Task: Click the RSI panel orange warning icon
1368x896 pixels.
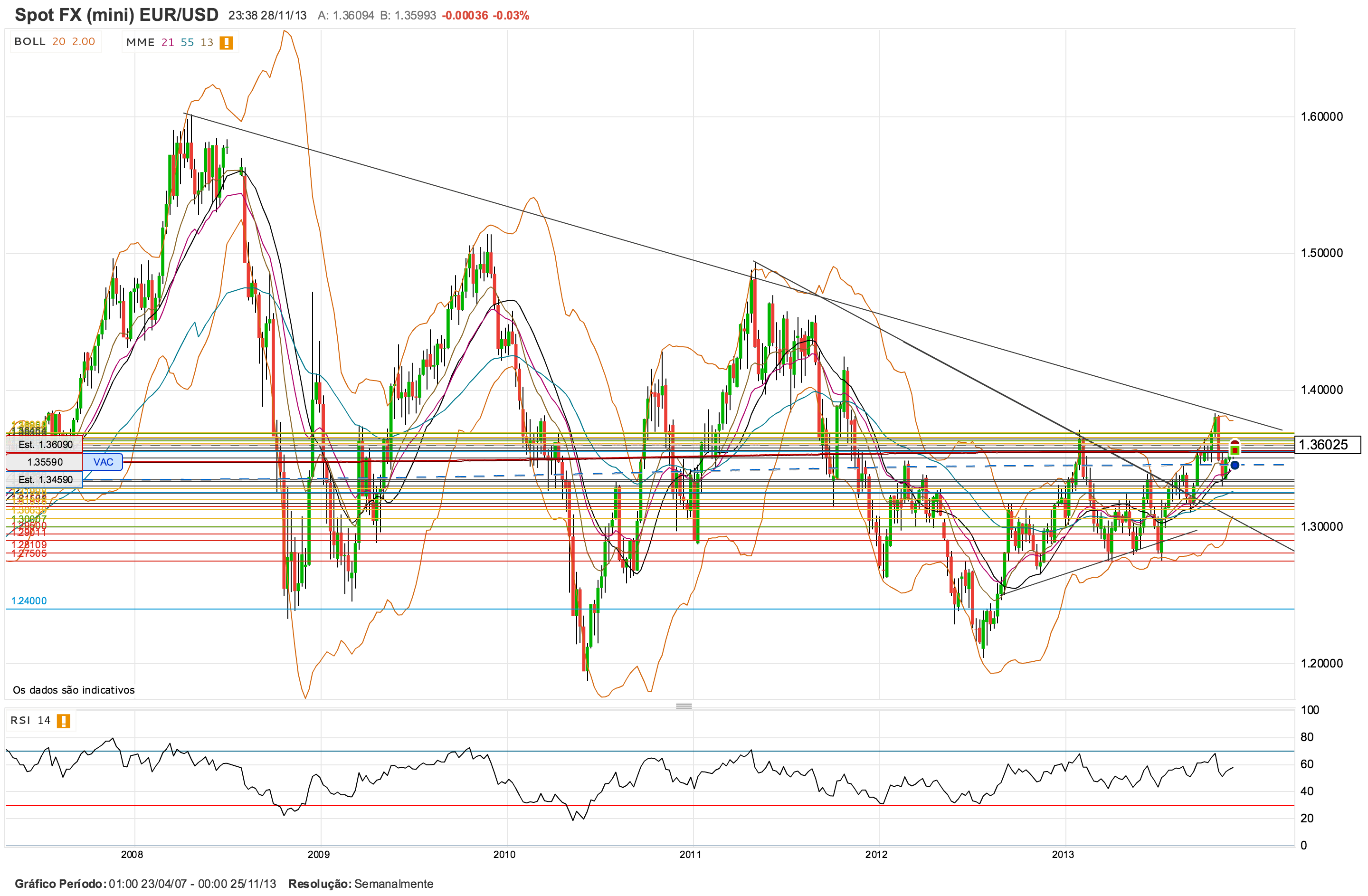Action: pos(63,721)
